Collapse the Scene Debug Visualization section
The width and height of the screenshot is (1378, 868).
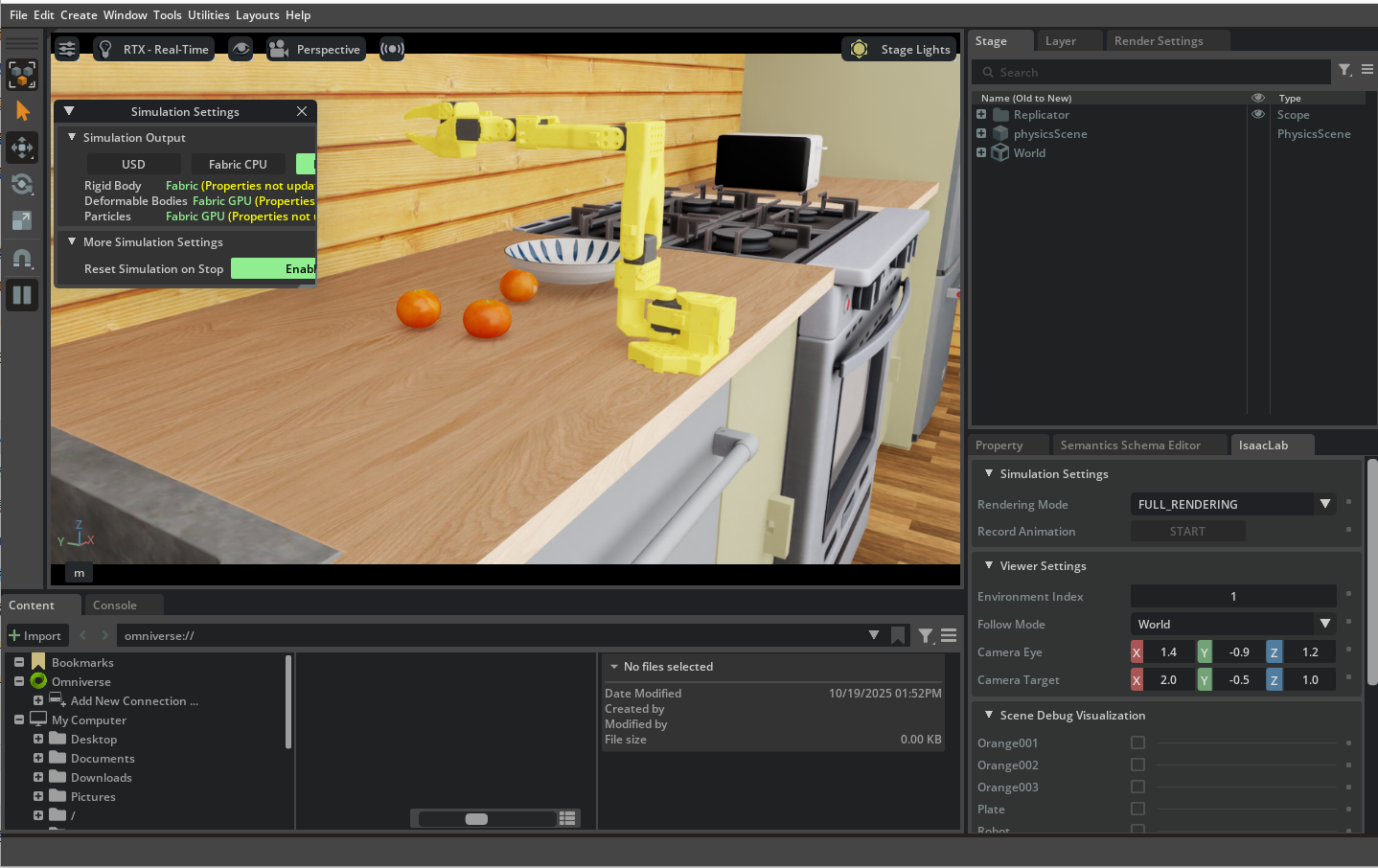(x=989, y=715)
